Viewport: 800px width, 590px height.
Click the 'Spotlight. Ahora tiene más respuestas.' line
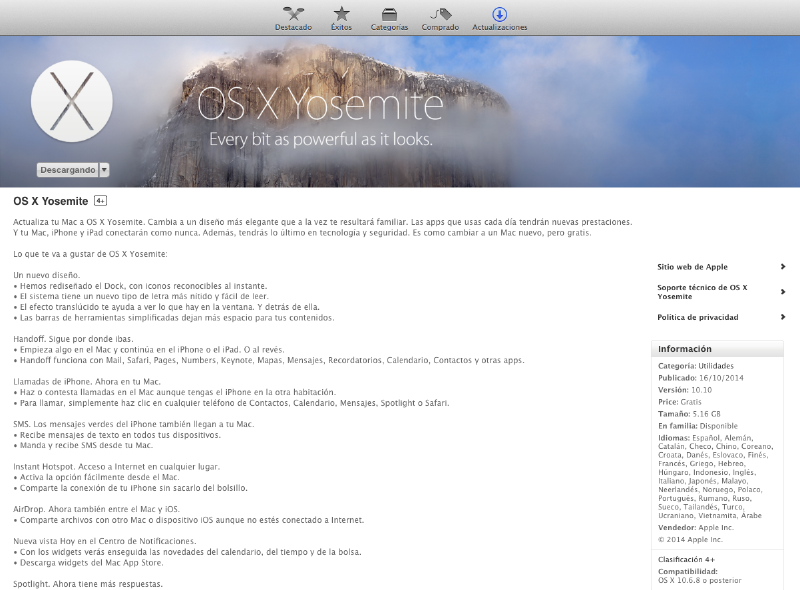pyautogui.click(x=88, y=583)
